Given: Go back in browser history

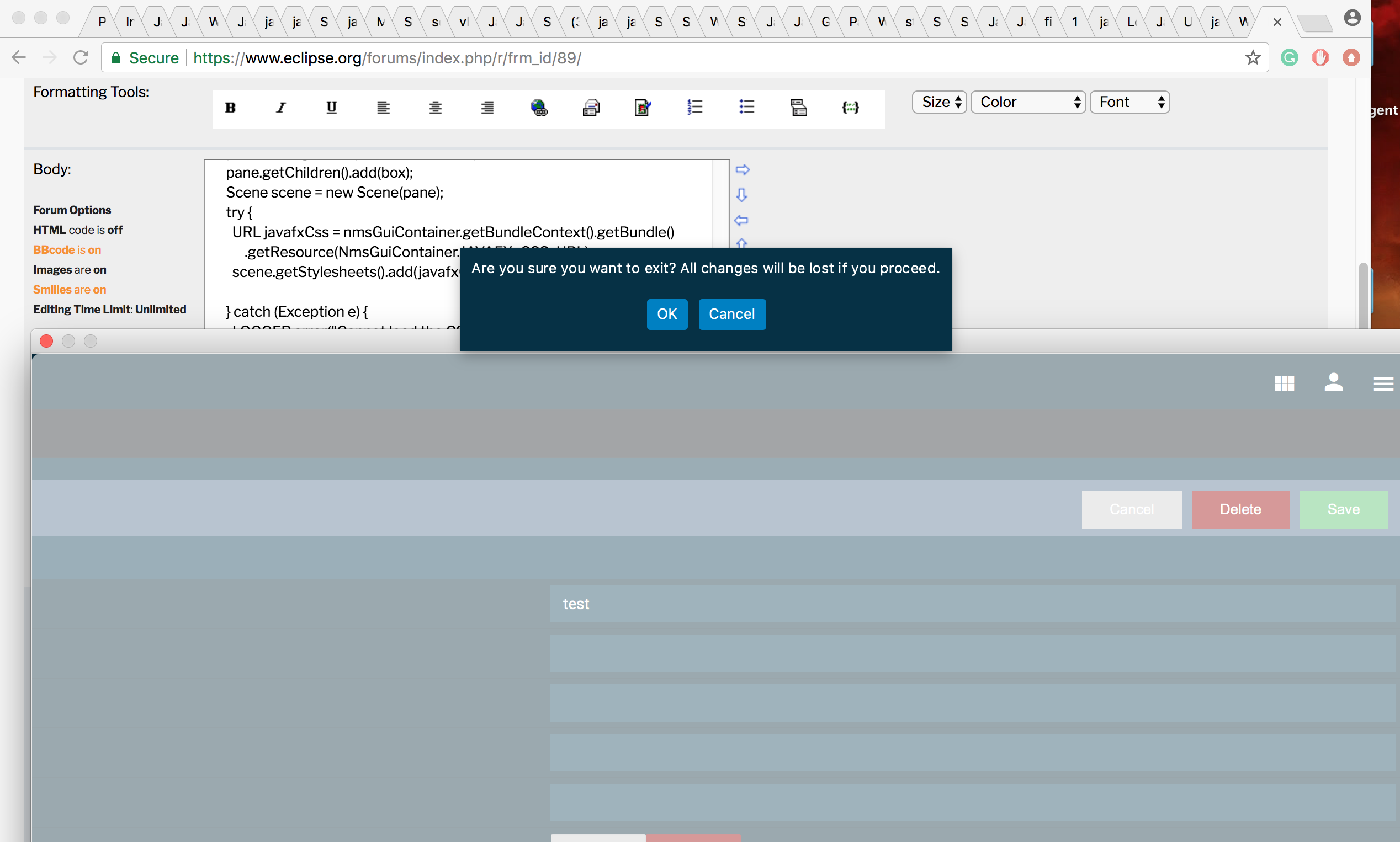Looking at the screenshot, I should pos(19,57).
